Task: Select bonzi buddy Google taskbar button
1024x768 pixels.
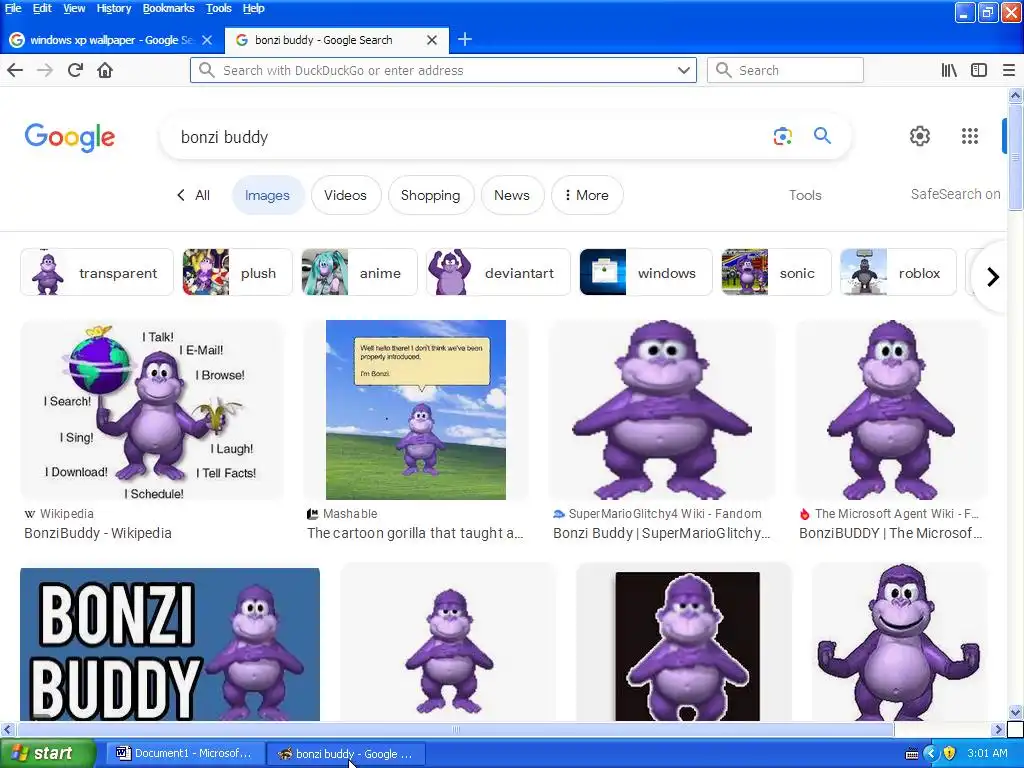Action: (x=345, y=754)
